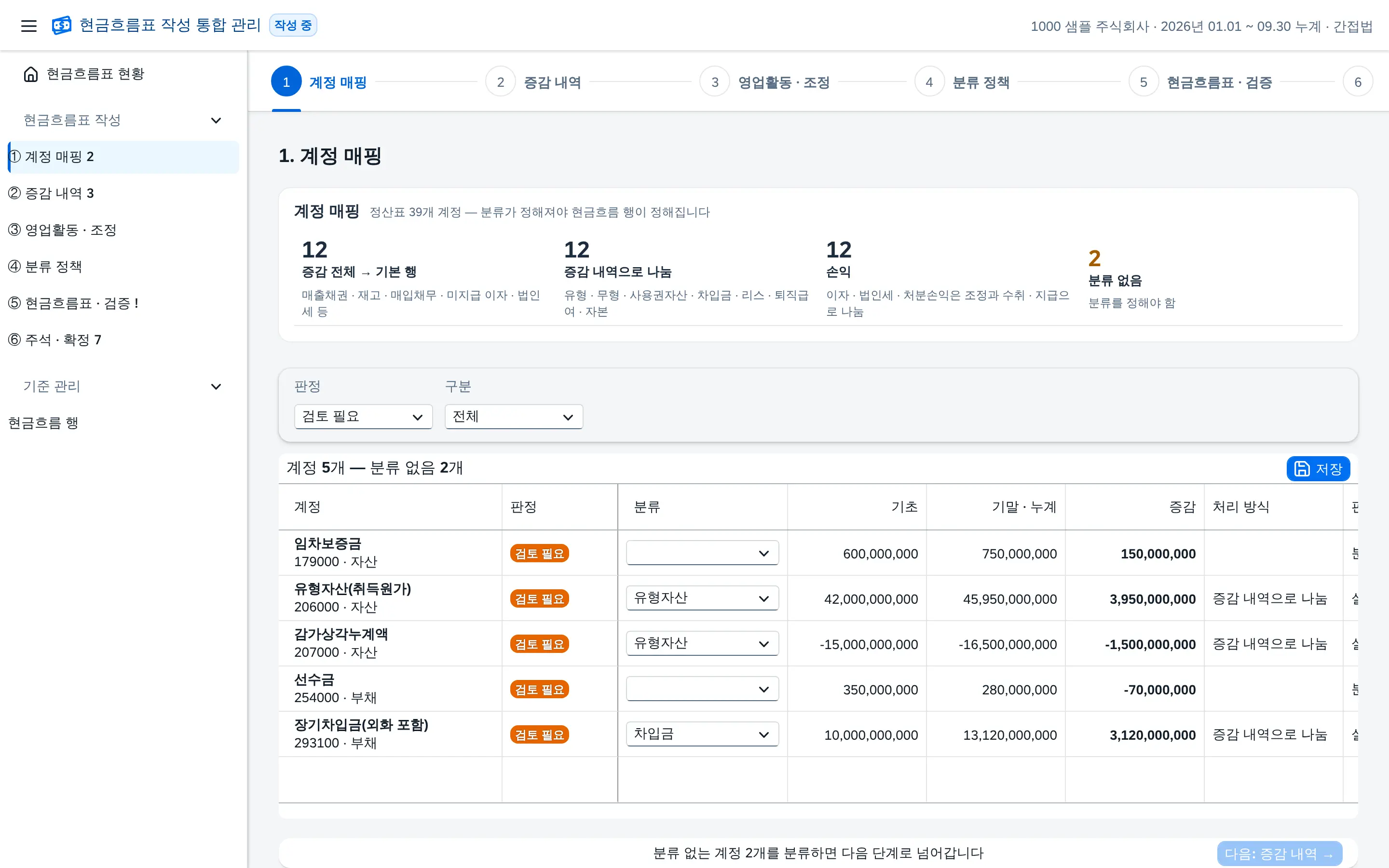1389x868 pixels.
Task: Click the 검토 필요 badge for 임차보증금
Action: [539, 554]
